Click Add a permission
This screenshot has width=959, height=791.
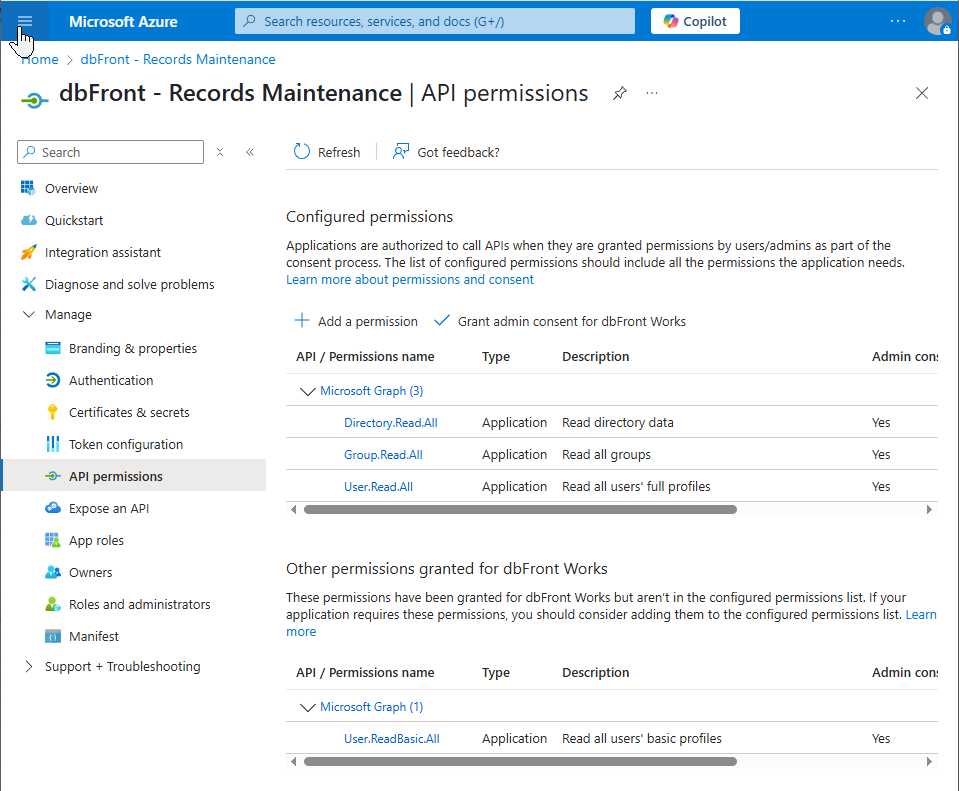(356, 321)
